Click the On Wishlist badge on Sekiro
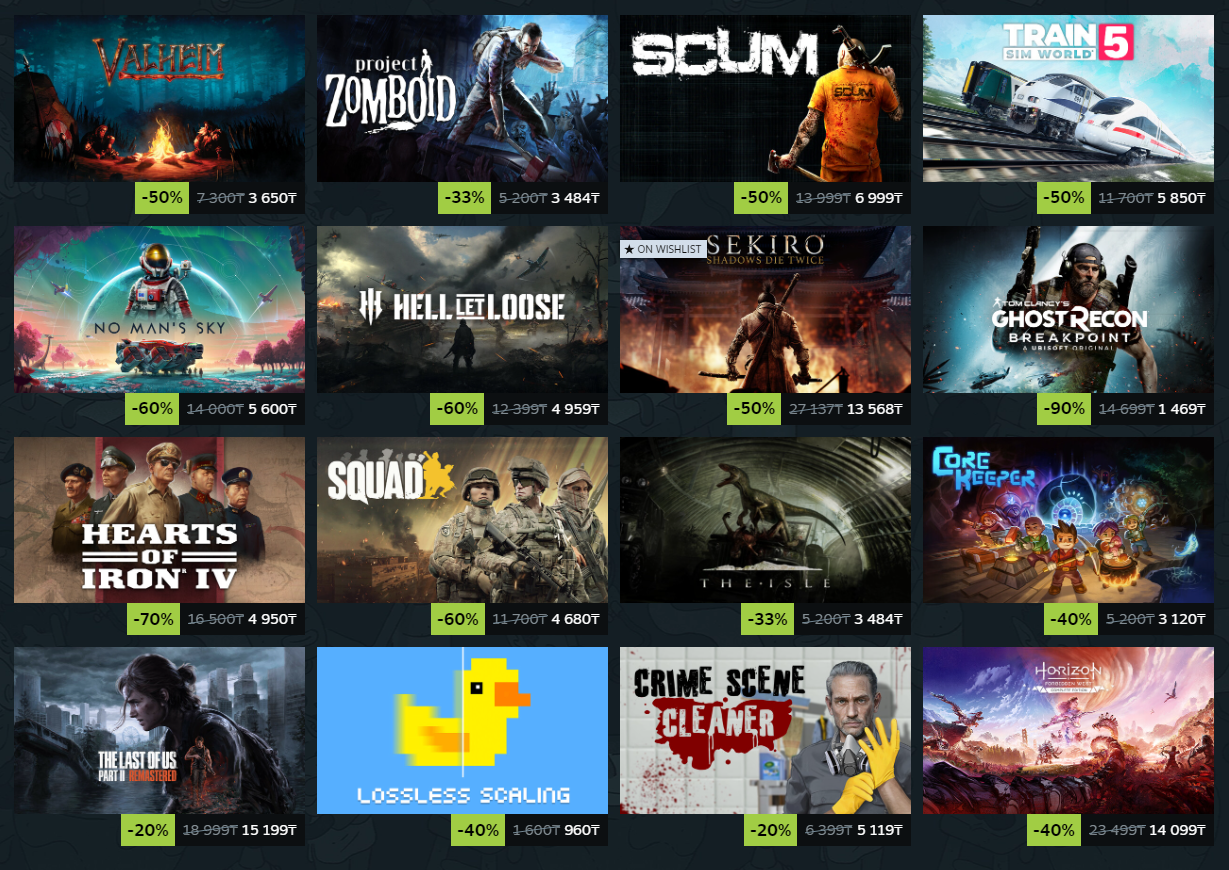 pyautogui.click(x=661, y=249)
